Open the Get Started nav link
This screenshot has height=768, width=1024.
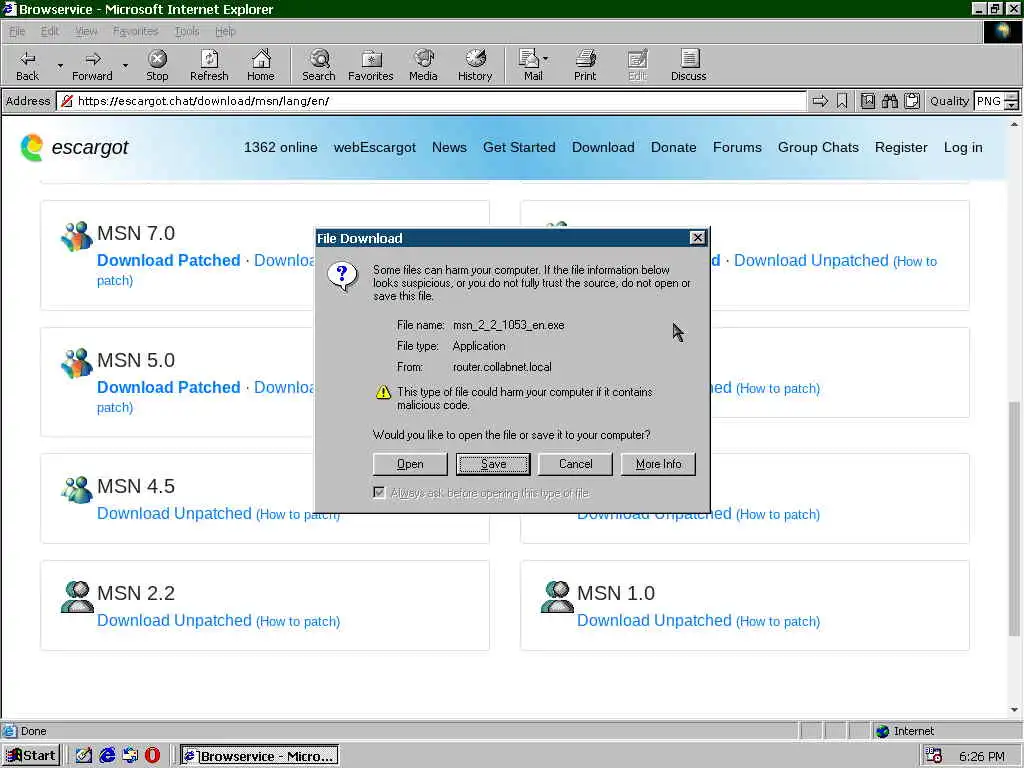519,148
